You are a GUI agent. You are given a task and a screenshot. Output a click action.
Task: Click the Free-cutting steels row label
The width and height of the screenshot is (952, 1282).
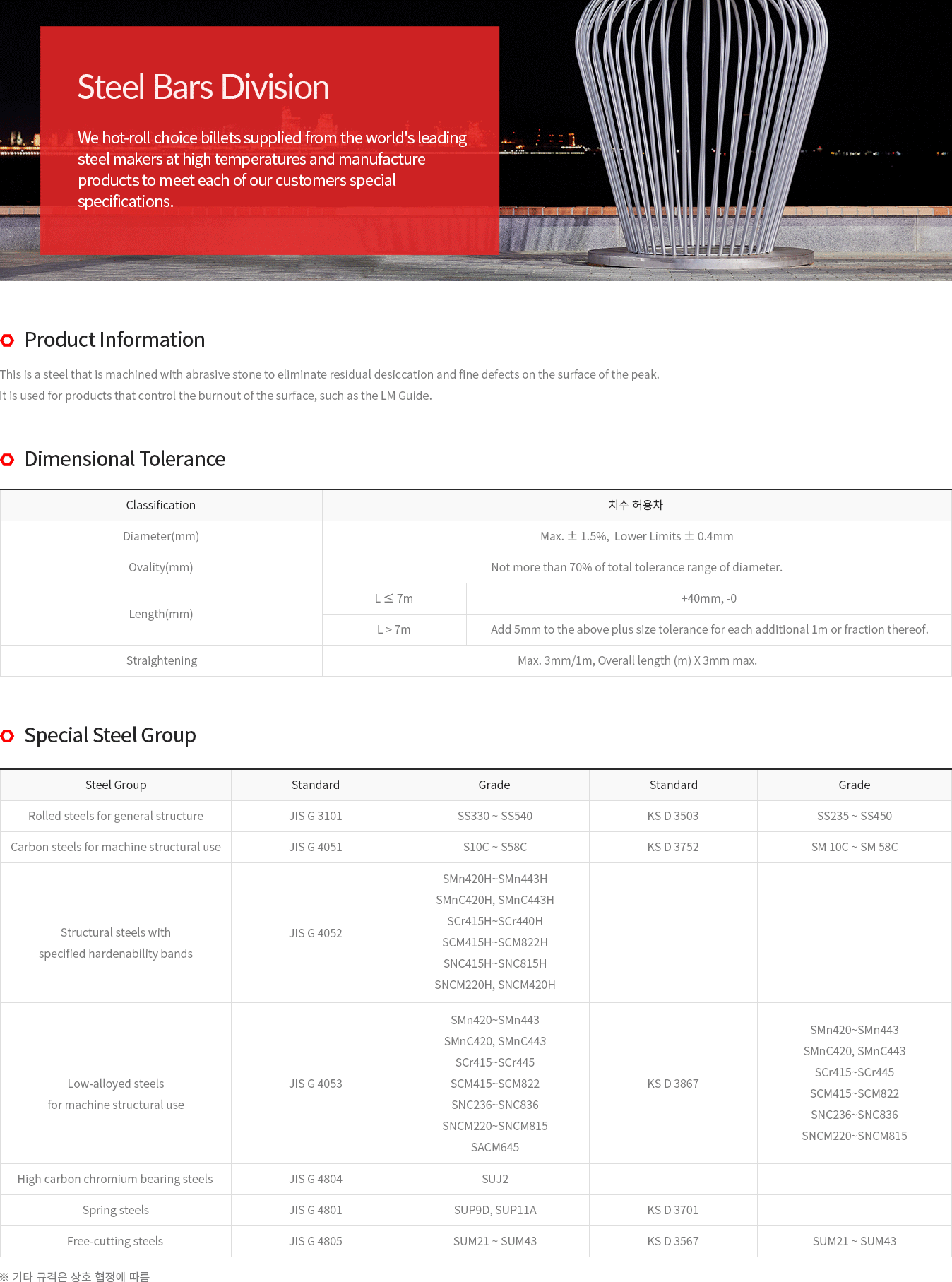coord(115,1241)
